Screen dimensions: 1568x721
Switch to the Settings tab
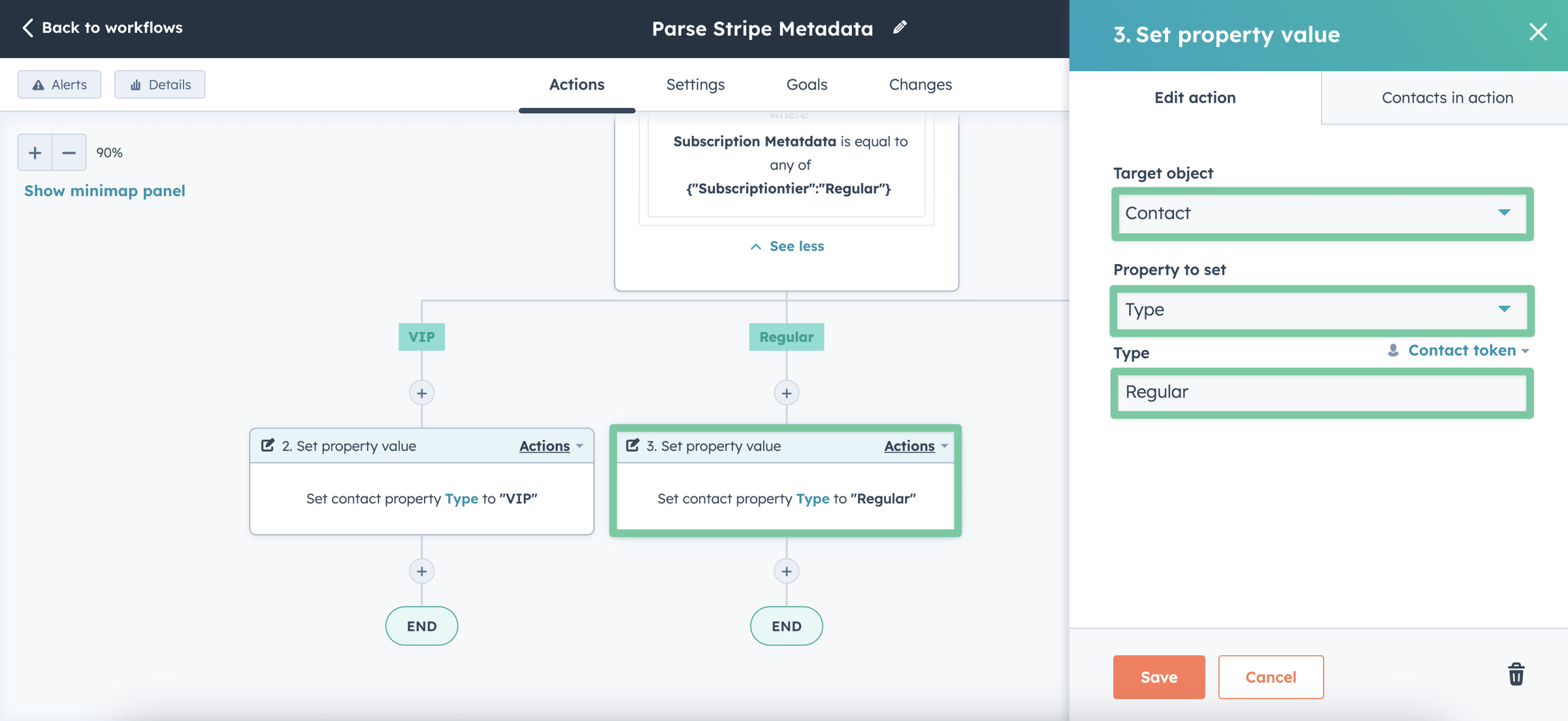click(x=695, y=84)
